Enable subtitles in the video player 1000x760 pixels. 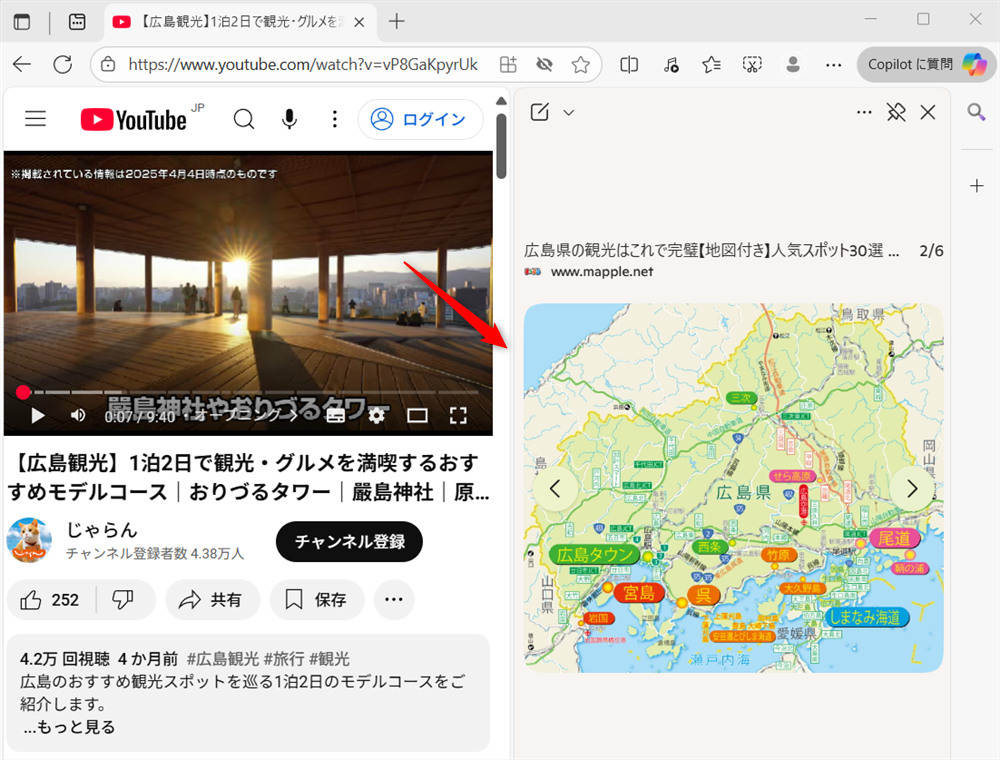tap(335, 415)
